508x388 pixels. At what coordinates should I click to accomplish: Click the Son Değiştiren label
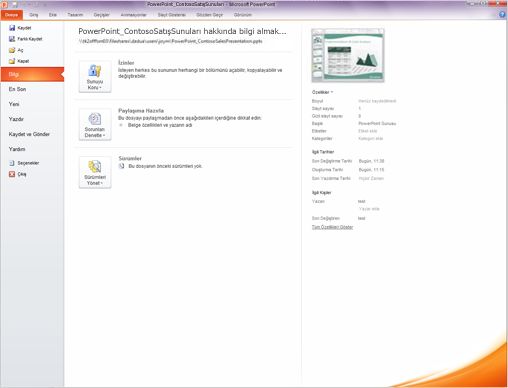[326, 218]
